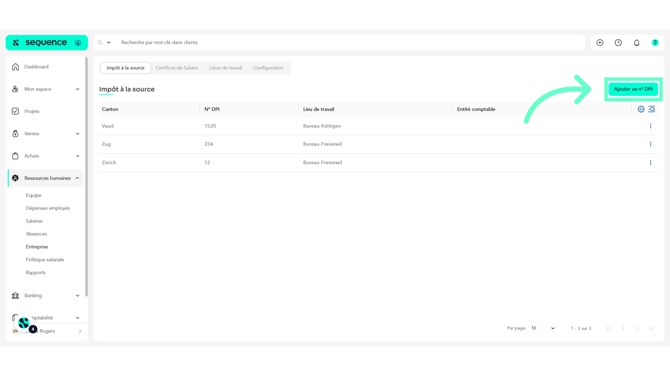Open the search filter dropdown arrow
This screenshot has width=670, height=376.
[x=109, y=42]
